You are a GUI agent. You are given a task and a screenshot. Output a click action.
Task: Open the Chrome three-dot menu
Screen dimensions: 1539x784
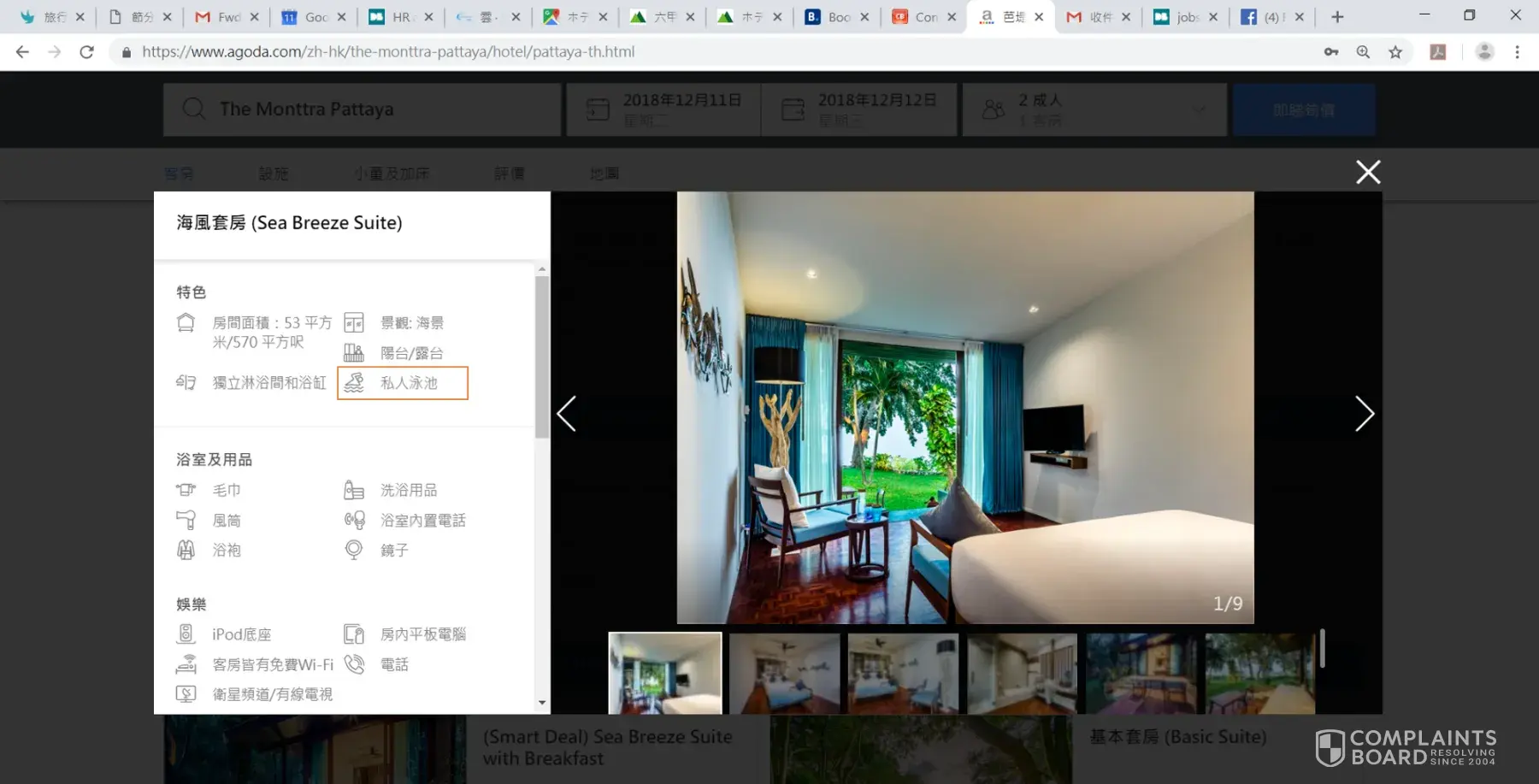pos(1517,52)
